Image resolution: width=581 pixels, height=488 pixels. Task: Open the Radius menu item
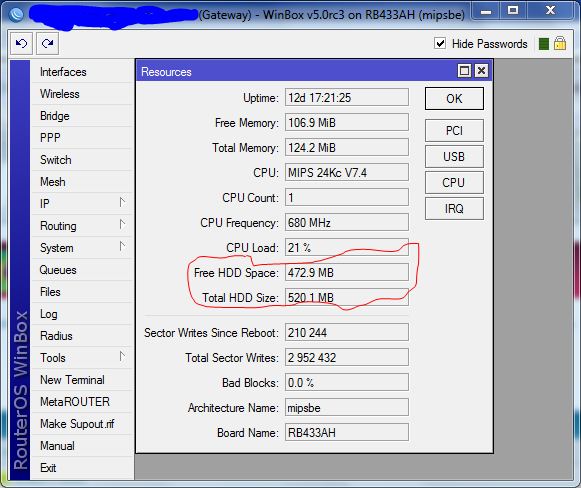click(82, 336)
